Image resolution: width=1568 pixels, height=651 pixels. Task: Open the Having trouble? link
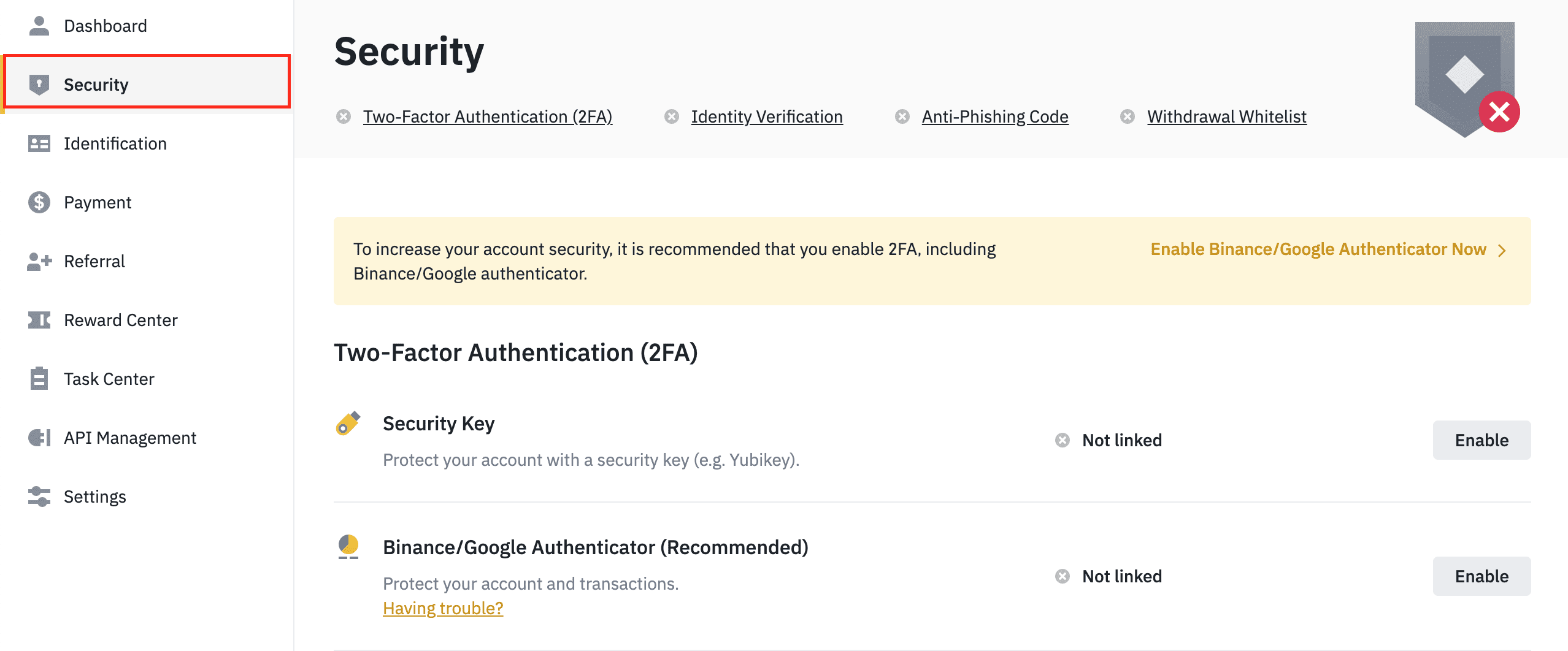pos(443,608)
